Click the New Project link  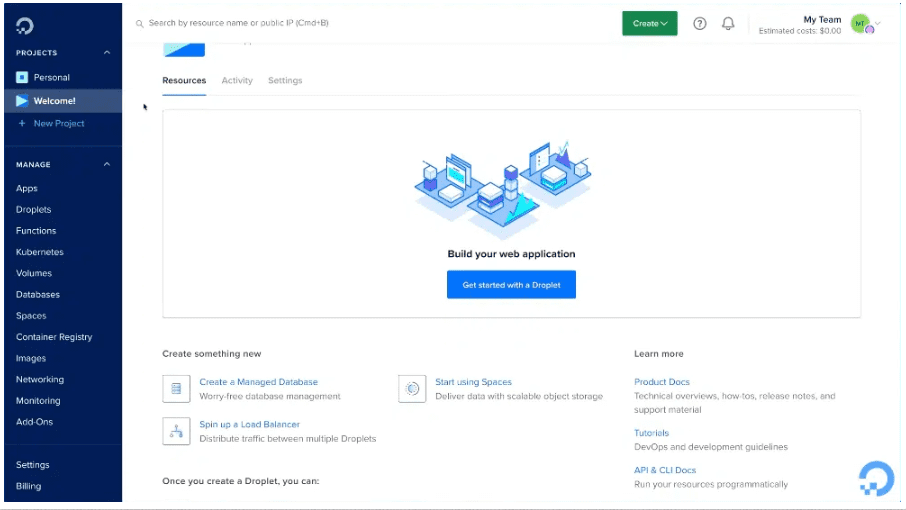tap(58, 123)
